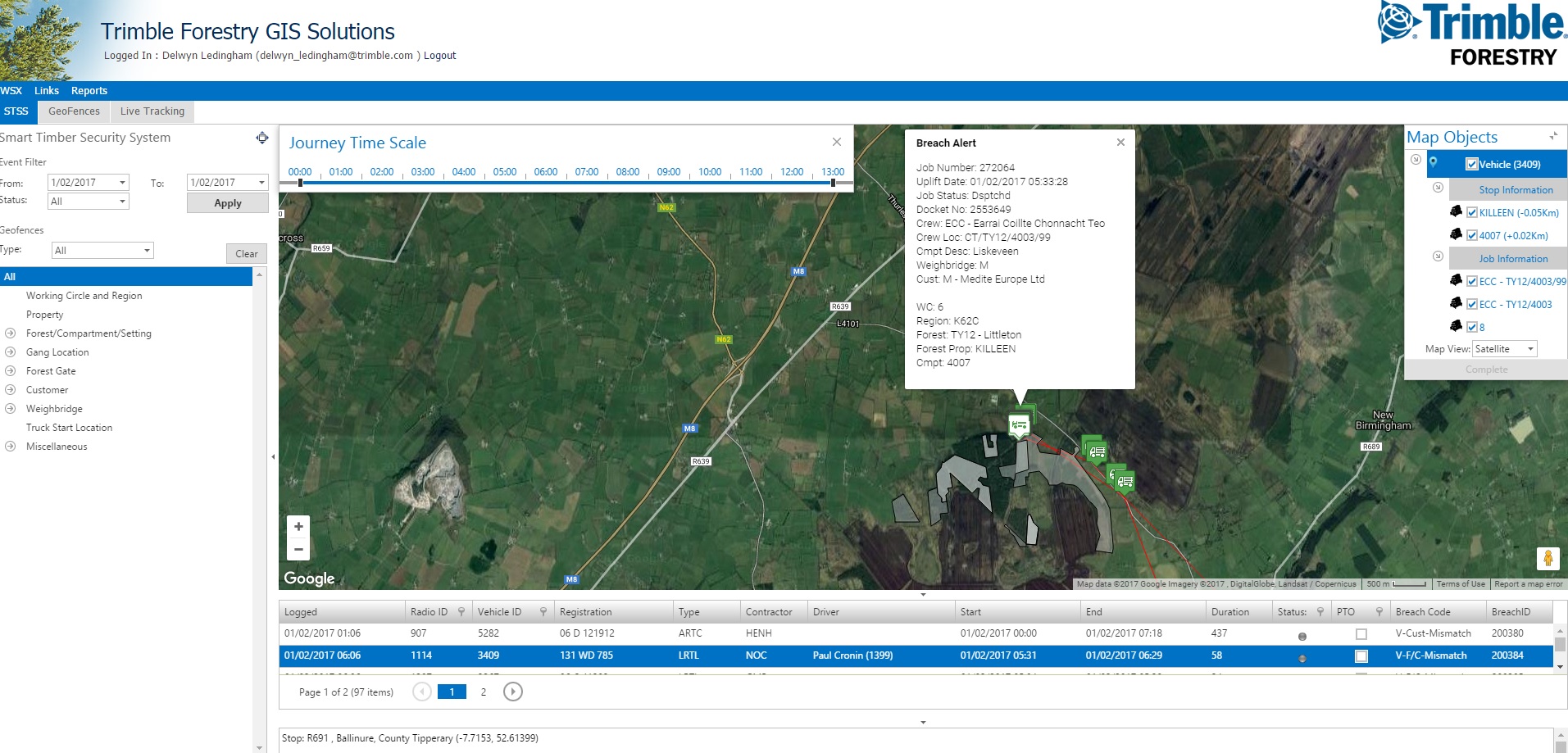Open the Geofences Type dropdown
Viewport: 1568px width, 753px height.
tap(147, 251)
